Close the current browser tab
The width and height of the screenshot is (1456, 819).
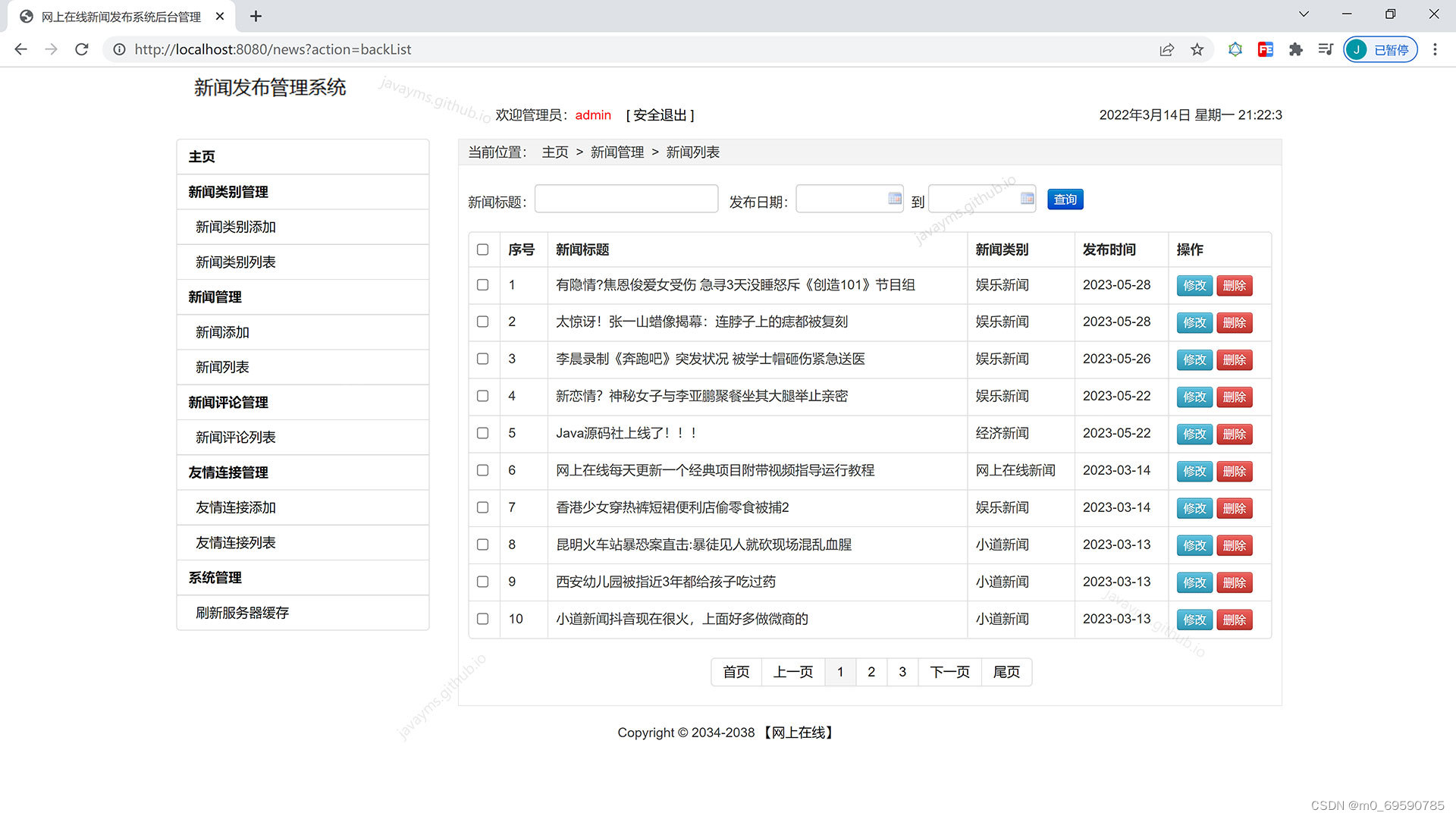click(x=220, y=16)
